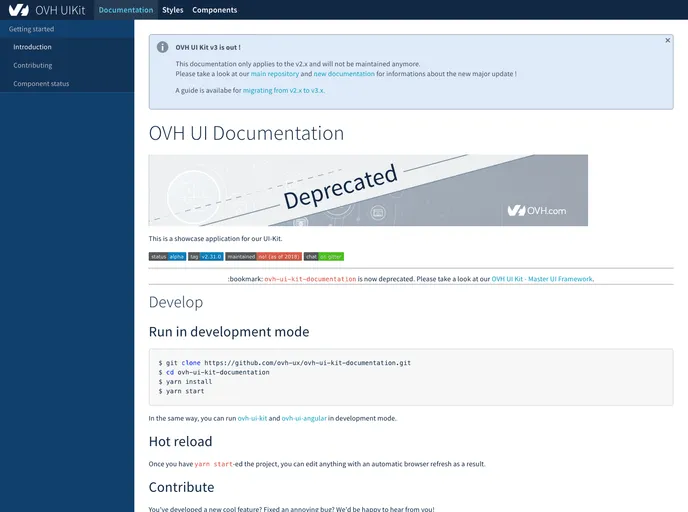The image size is (688, 512).
Task: Open the ovh-ui-angular link
Action: (x=304, y=419)
